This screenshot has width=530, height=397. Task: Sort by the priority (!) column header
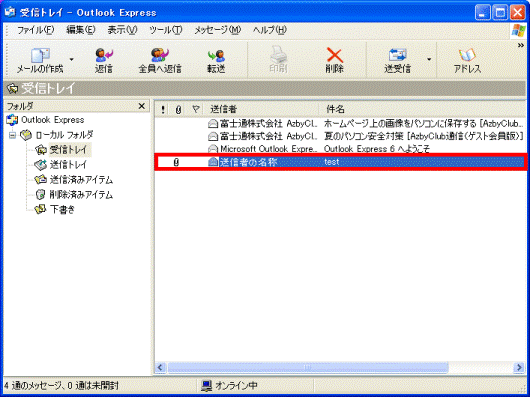click(x=163, y=109)
